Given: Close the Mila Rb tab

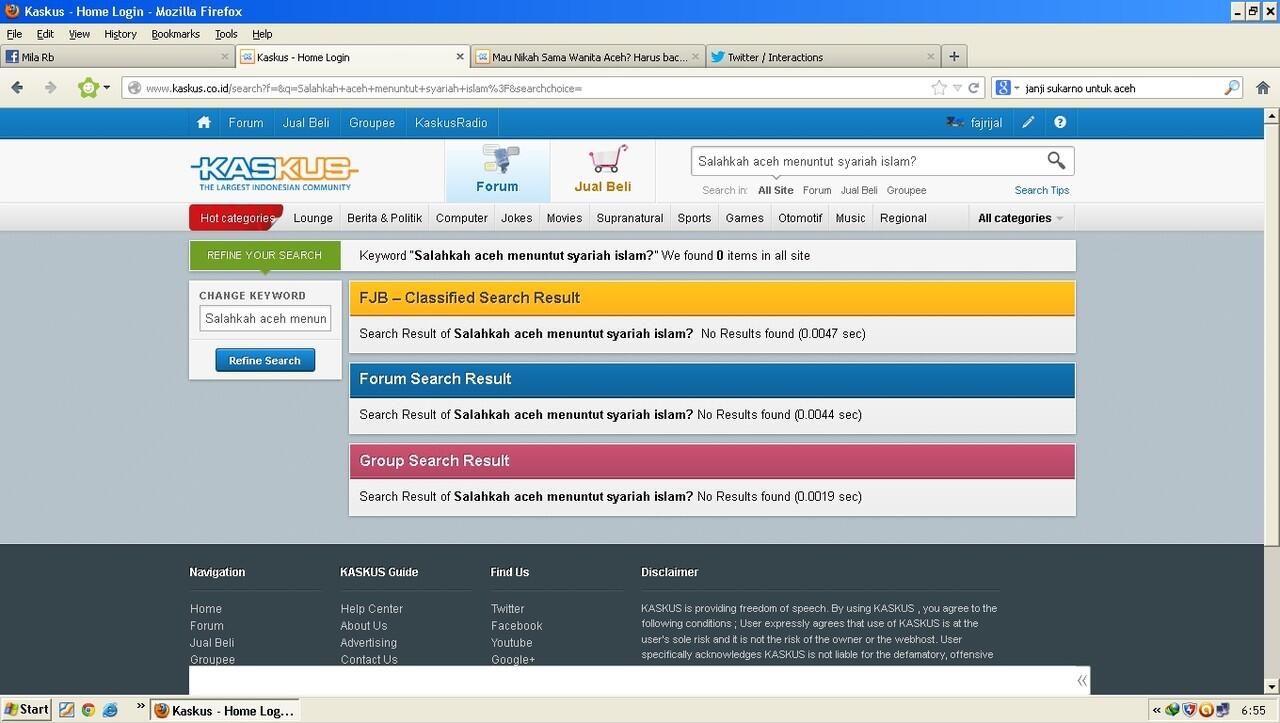Looking at the screenshot, I should 226,57.
